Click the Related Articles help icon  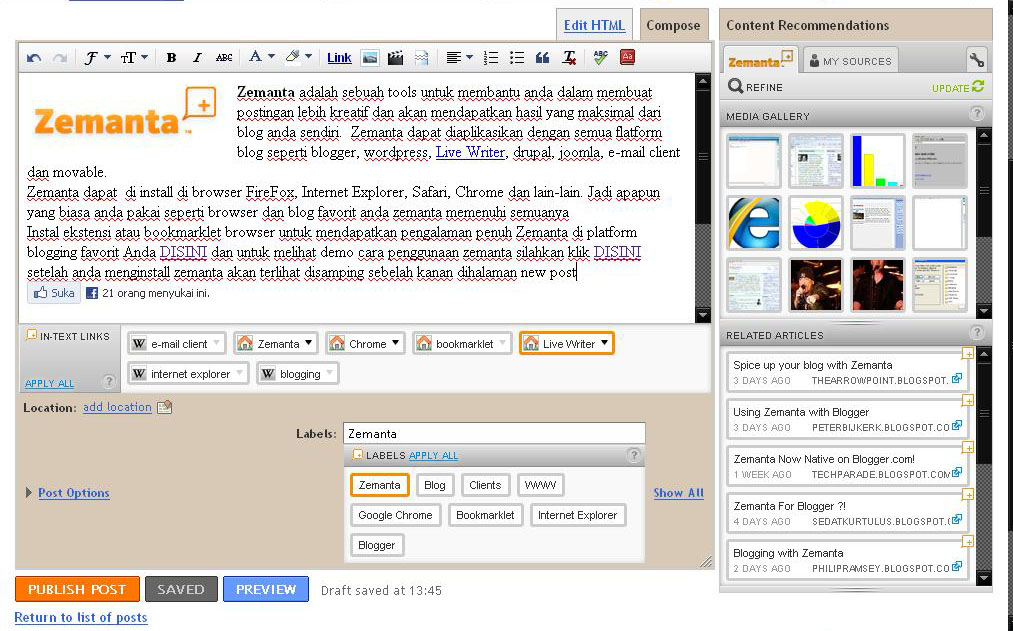pyautogui.click(x=977, y=333)
